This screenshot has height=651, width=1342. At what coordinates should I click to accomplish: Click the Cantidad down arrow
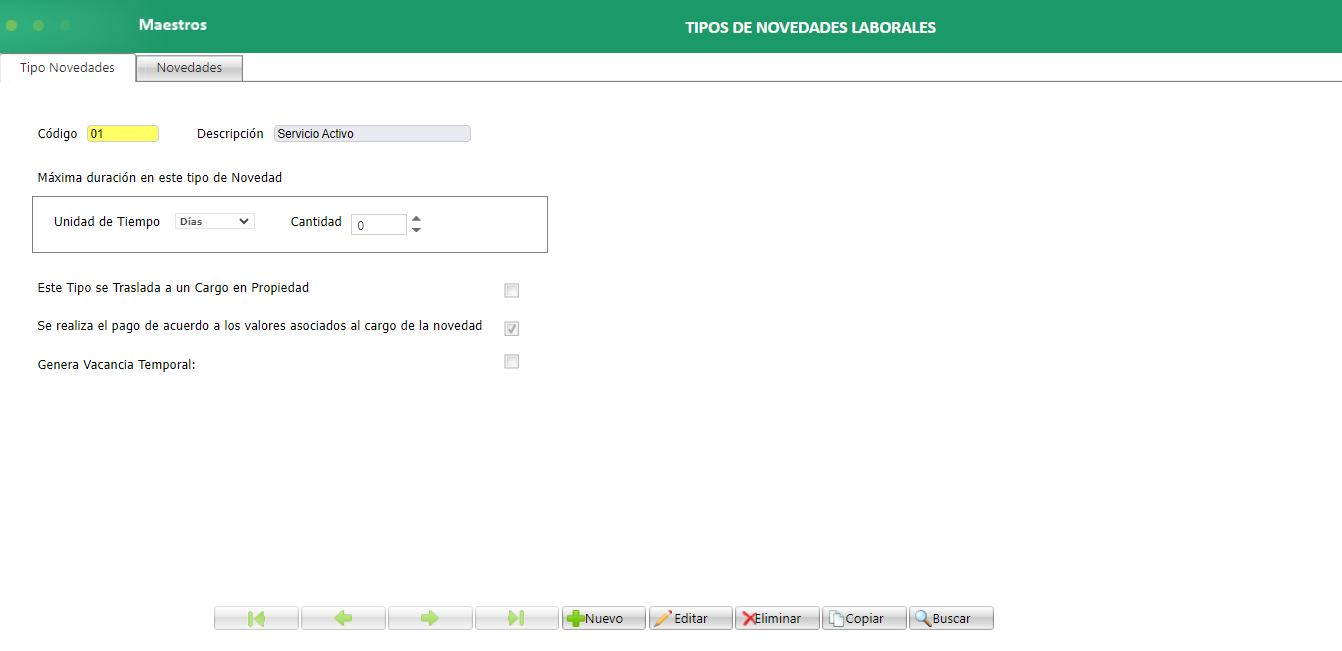(416, 229)
